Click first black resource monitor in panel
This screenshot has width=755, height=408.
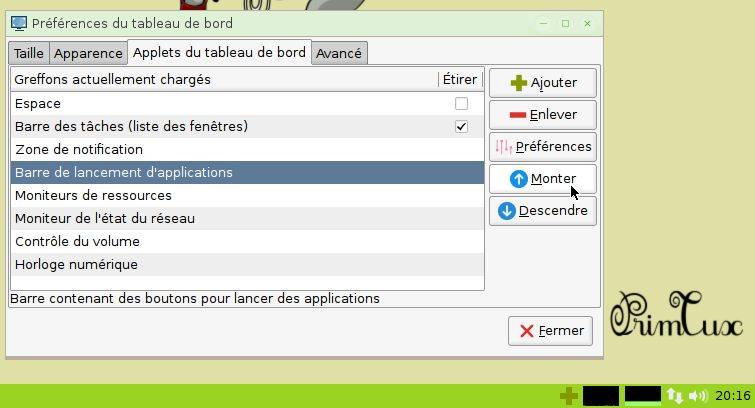click(x=601, y=396)
